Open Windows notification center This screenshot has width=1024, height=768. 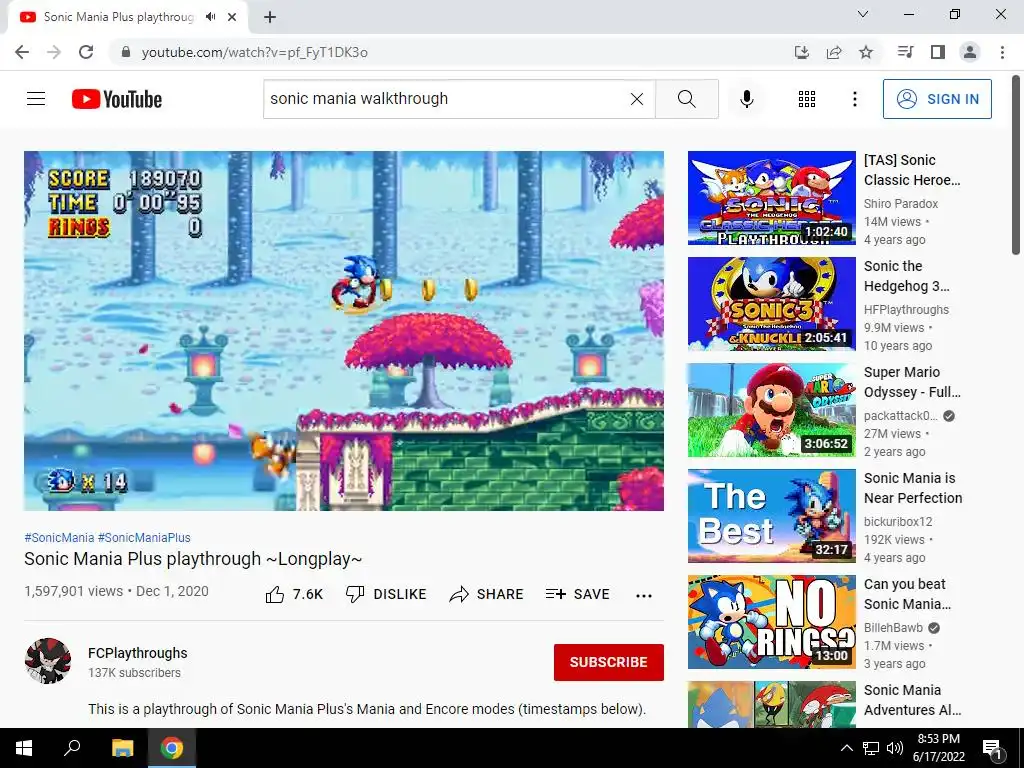pos(992,748)
